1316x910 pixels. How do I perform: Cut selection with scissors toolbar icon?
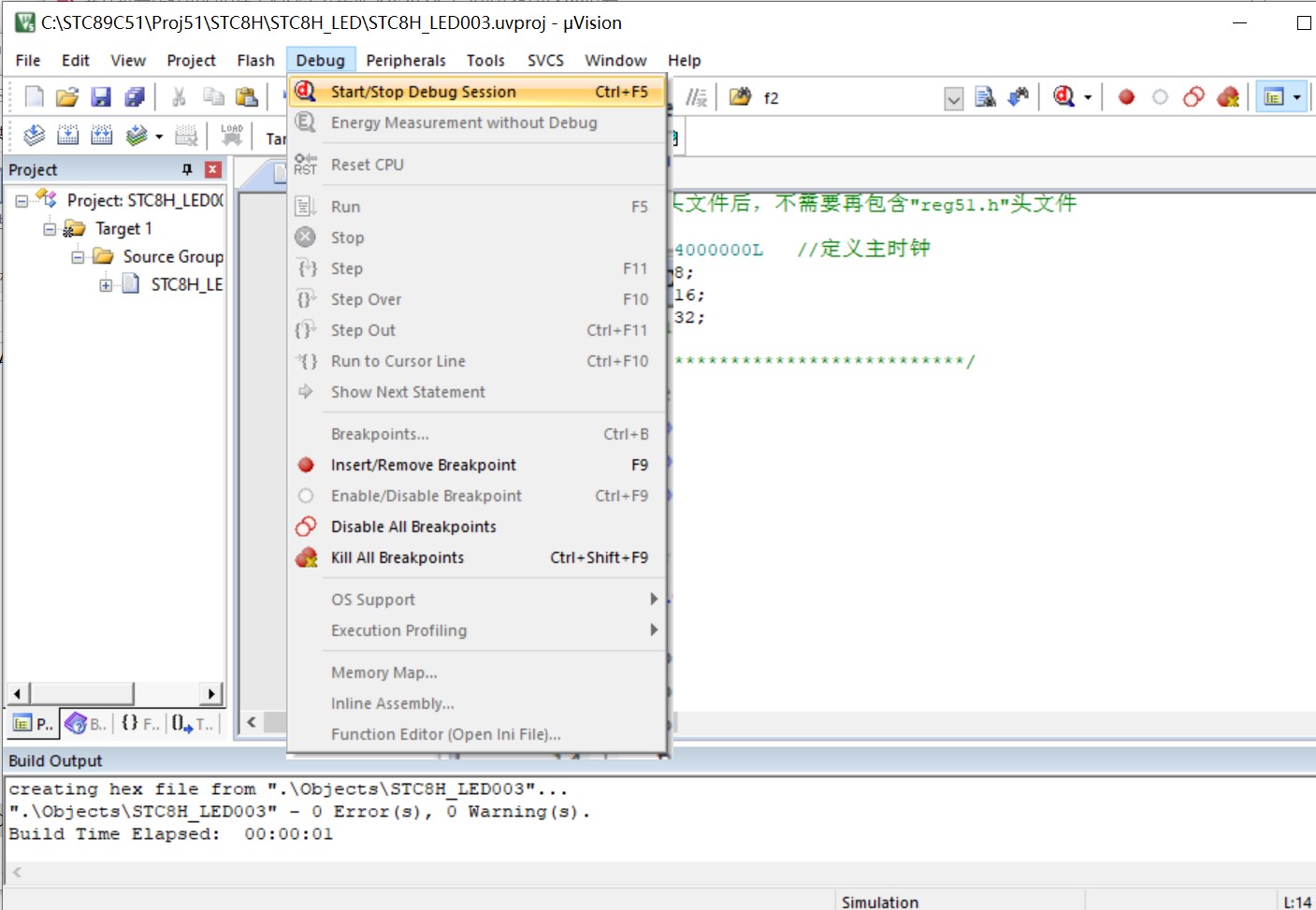[x=179, y=96]
